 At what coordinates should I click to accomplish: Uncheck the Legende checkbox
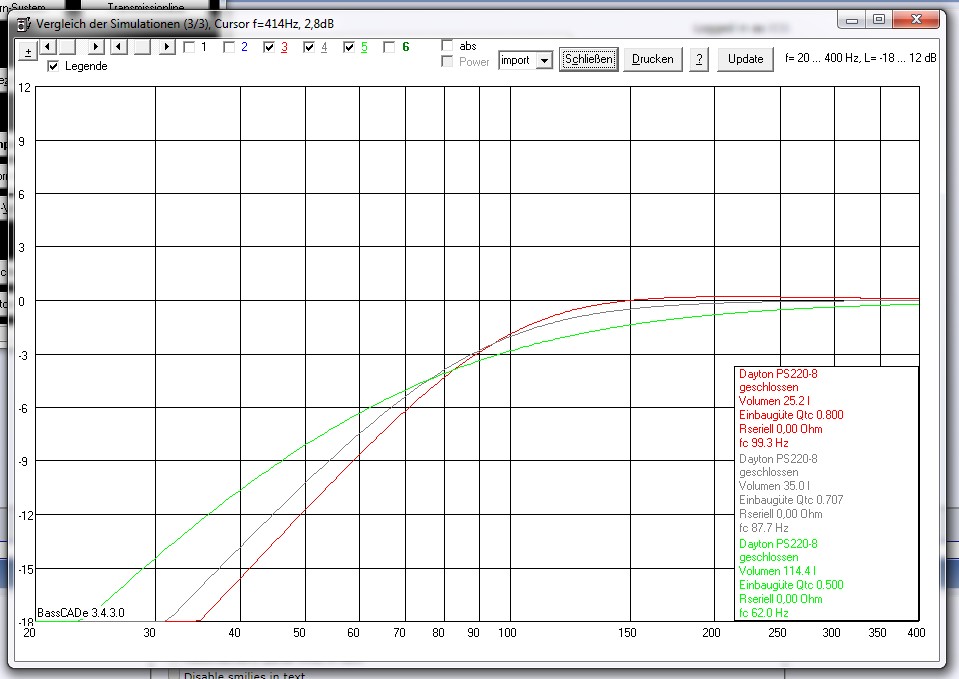[x=53, y=66]
